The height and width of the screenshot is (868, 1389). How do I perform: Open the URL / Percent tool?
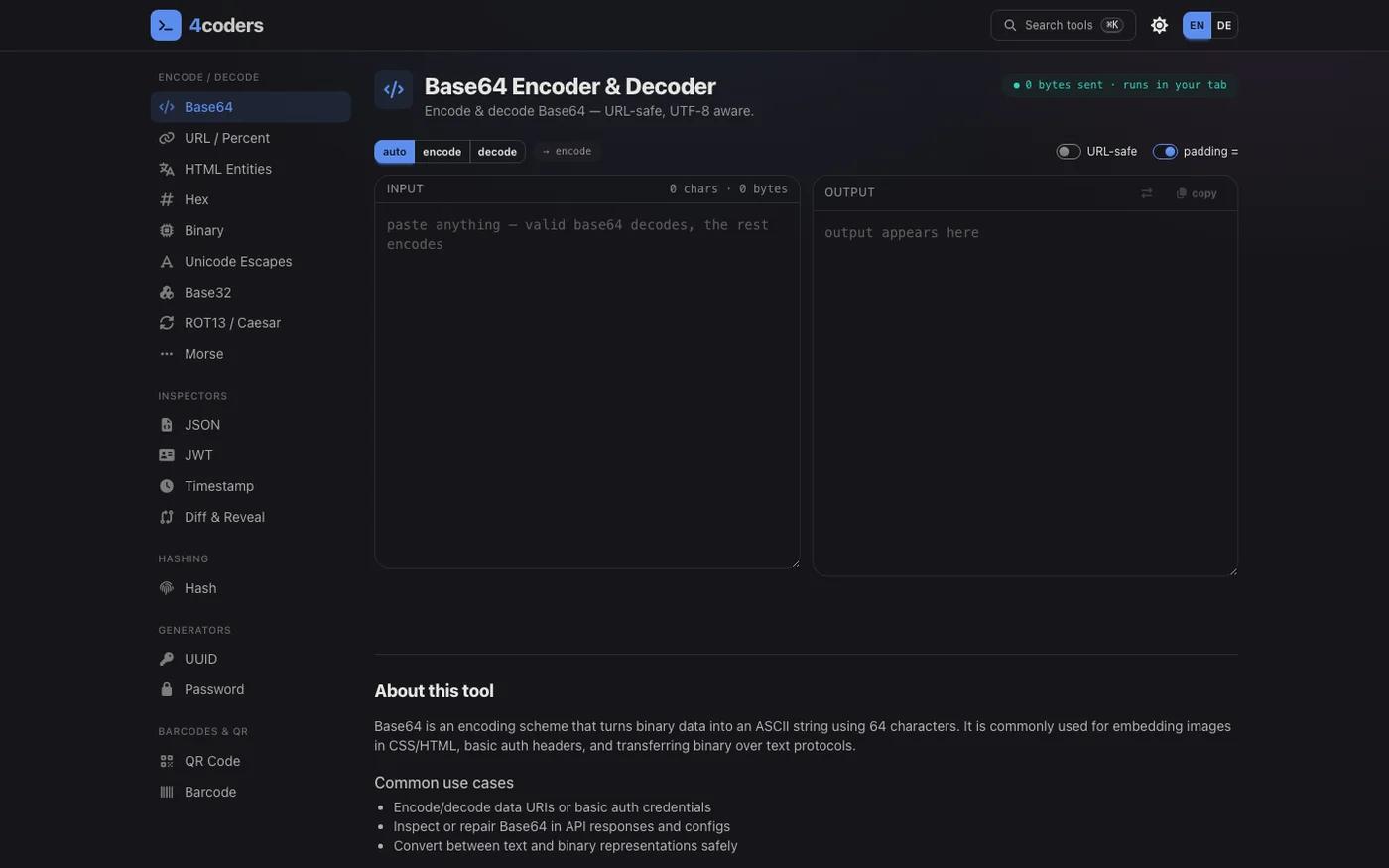pos(250,138)
